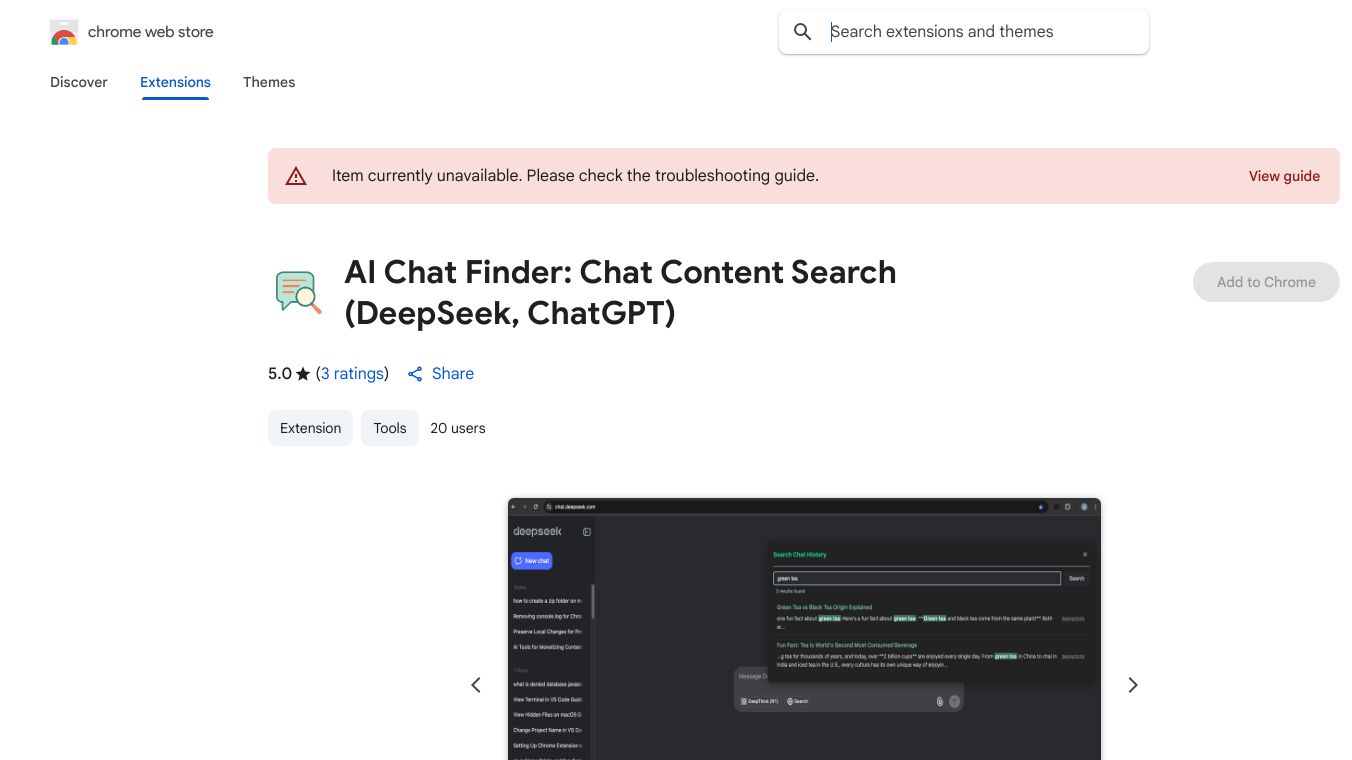
Task: Click the search magnifier icon
Action: (802, 32)
